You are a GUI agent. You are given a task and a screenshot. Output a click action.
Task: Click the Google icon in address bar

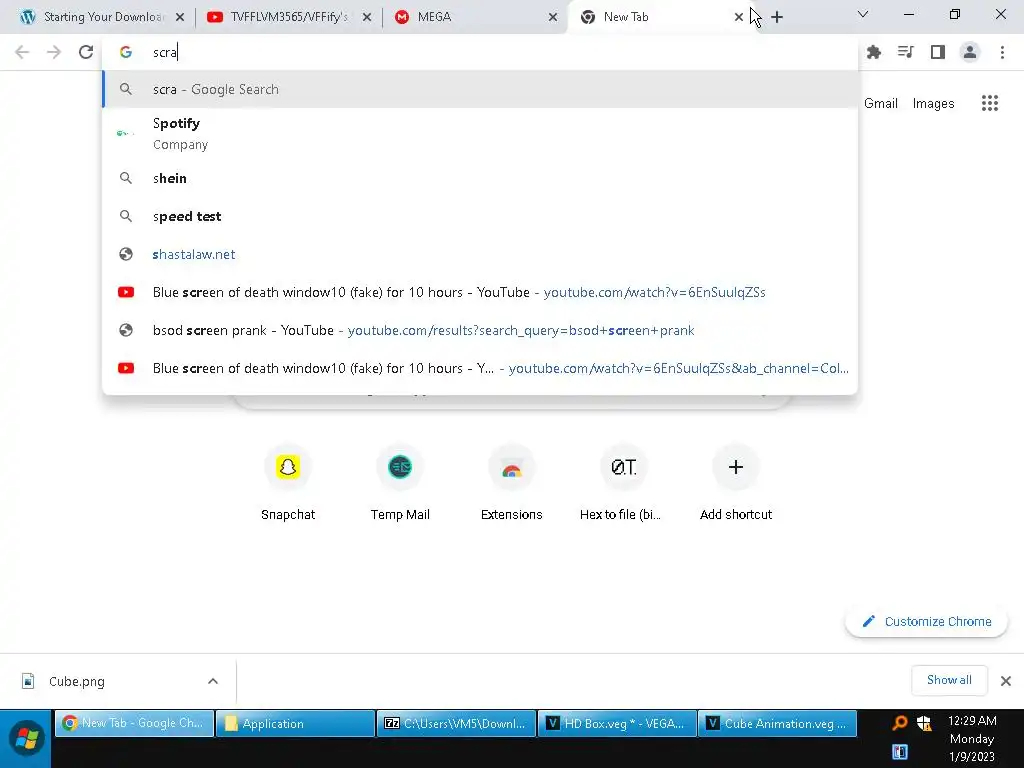tap(126, 52)
